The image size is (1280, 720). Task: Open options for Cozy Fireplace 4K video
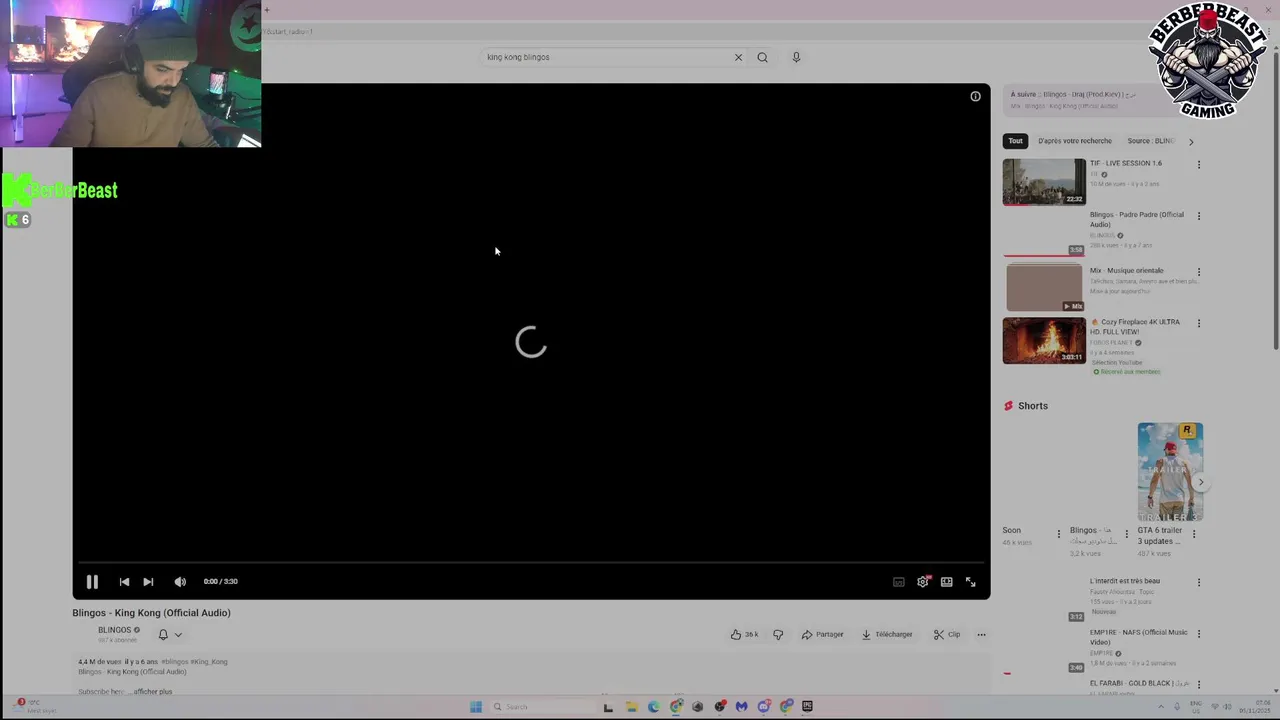[1198, 323]
